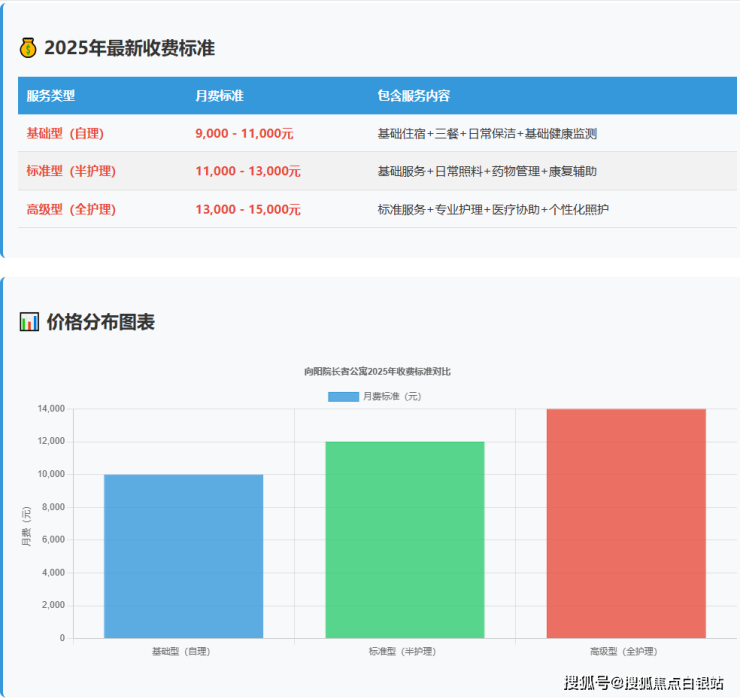
Task: Click the 9,000 - 11,000元 price cell
Action: coord(244,133)
